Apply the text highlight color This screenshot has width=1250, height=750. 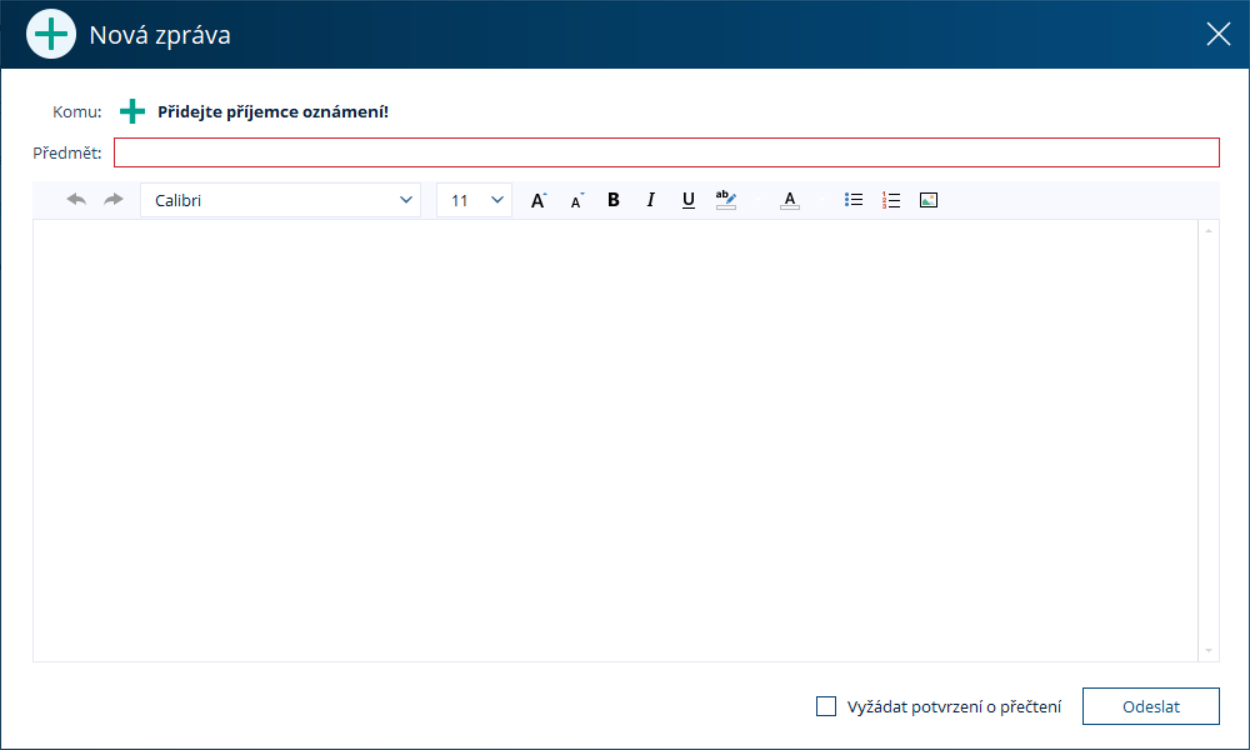[x=726, y=200]
